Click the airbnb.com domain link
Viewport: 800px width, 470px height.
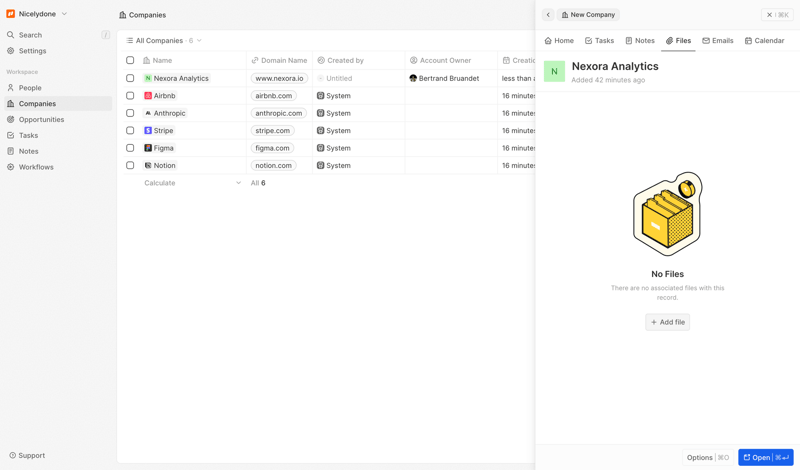pos(273,95)
